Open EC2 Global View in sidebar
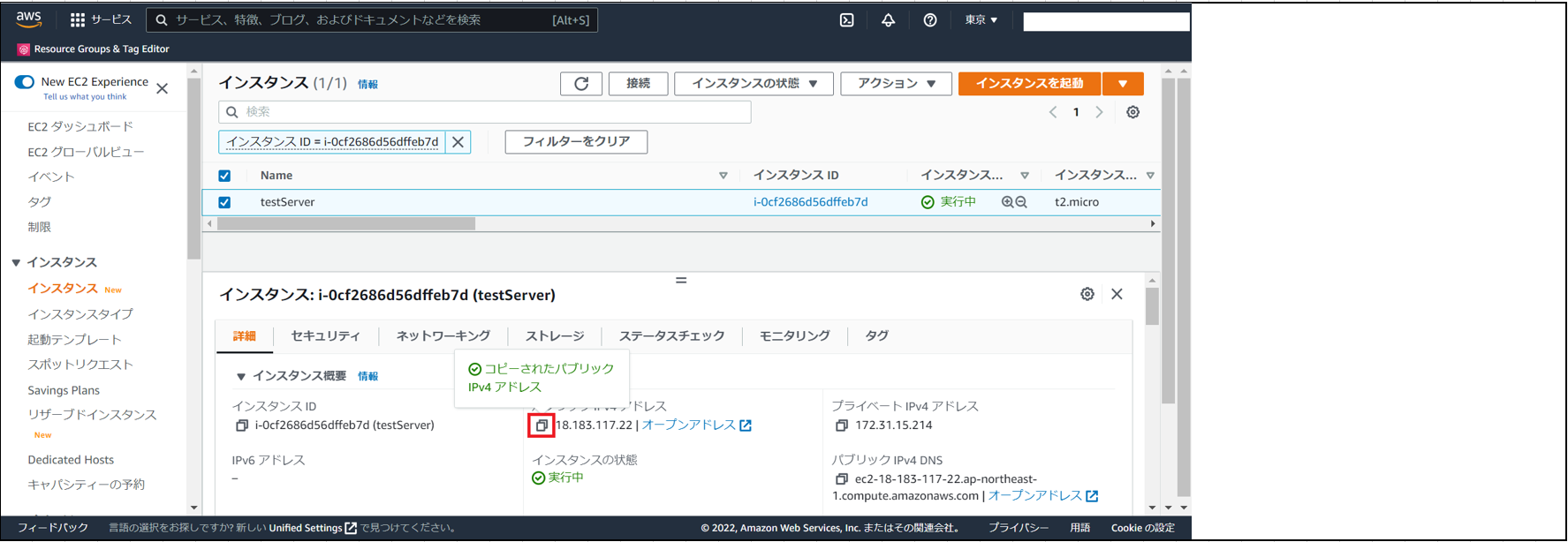 (86, 152)
